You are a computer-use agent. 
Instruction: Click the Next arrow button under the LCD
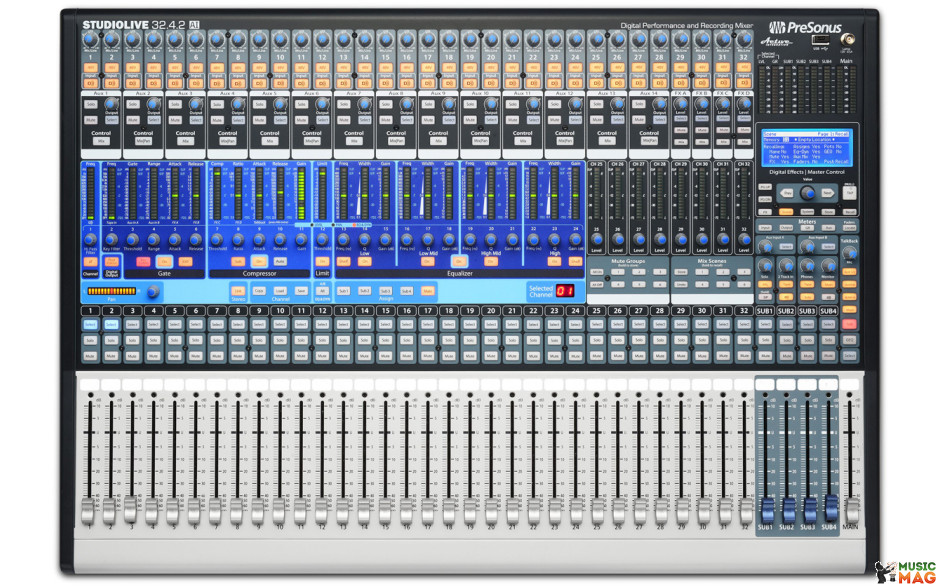(827, 193)
